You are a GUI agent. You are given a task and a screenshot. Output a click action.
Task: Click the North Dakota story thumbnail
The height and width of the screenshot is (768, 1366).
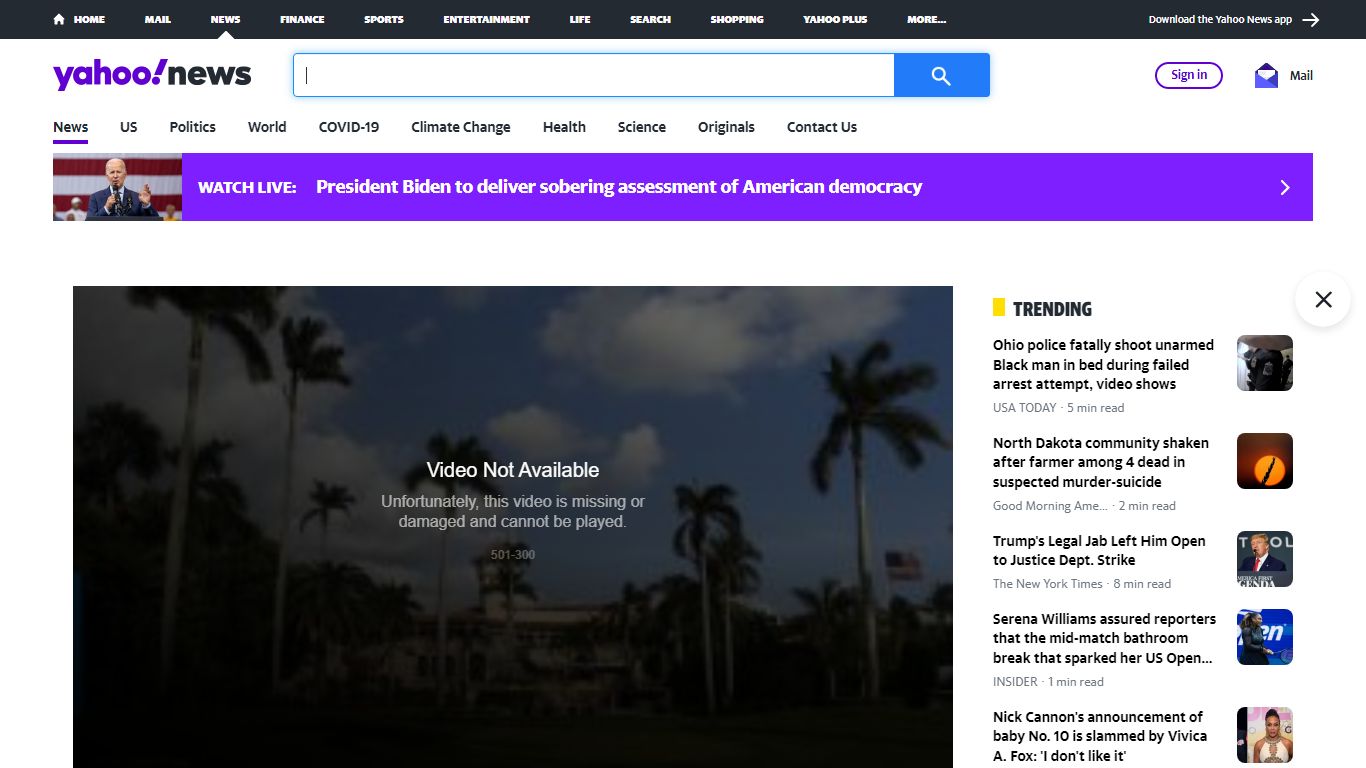[1265, 461]
